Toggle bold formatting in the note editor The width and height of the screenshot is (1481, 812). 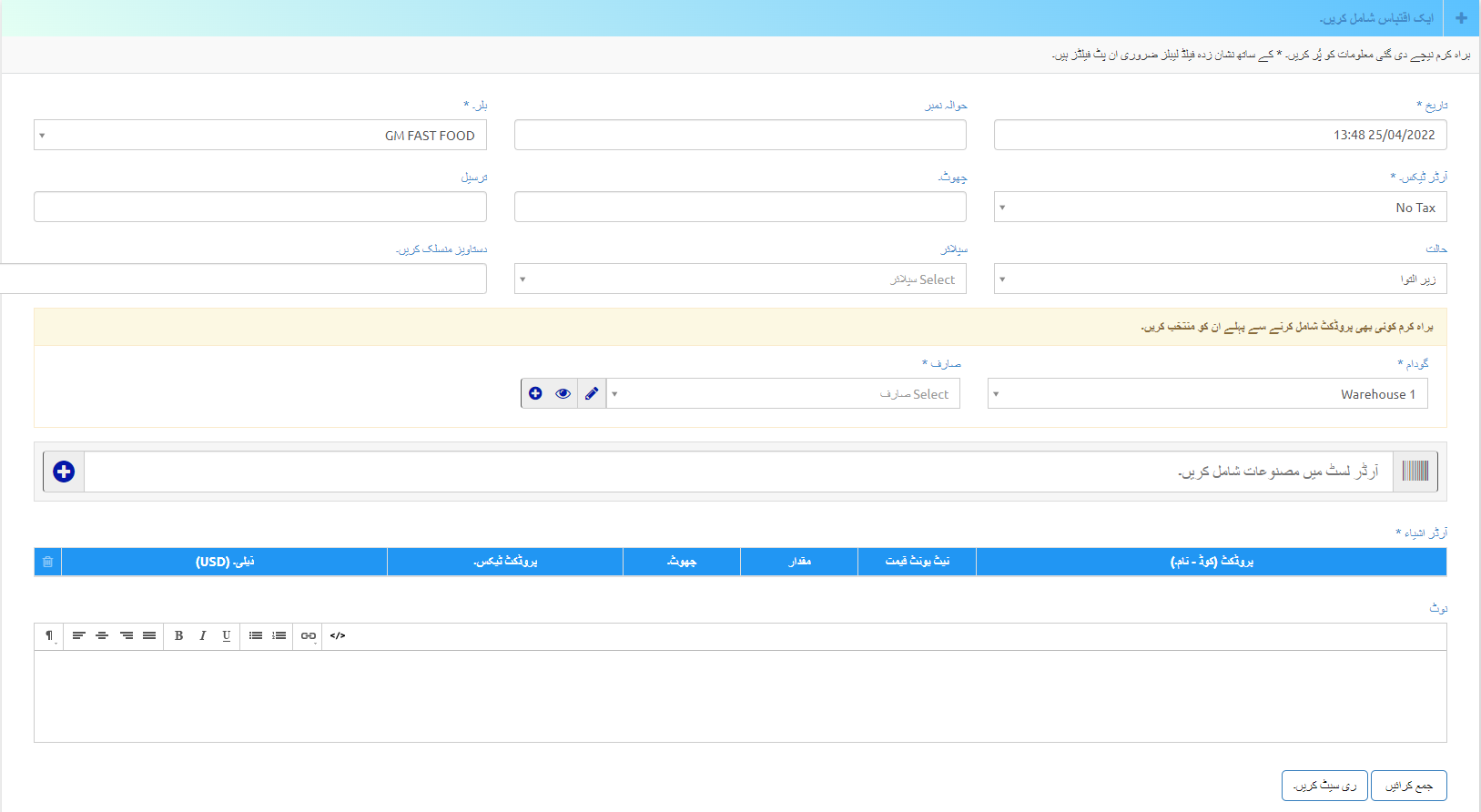[178, 635]
